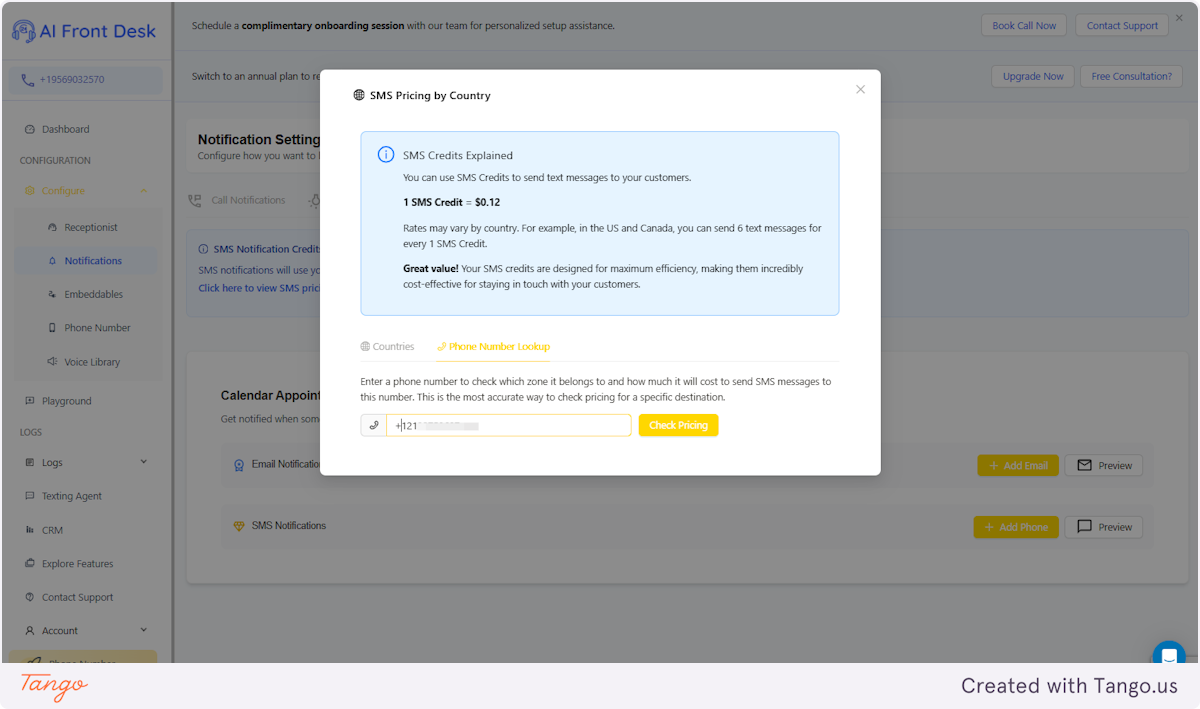Image resolution: width=1200 pixels, height=709 pixels.
Task: Click the phone icon prefix of the input
Action: [374, 425]
